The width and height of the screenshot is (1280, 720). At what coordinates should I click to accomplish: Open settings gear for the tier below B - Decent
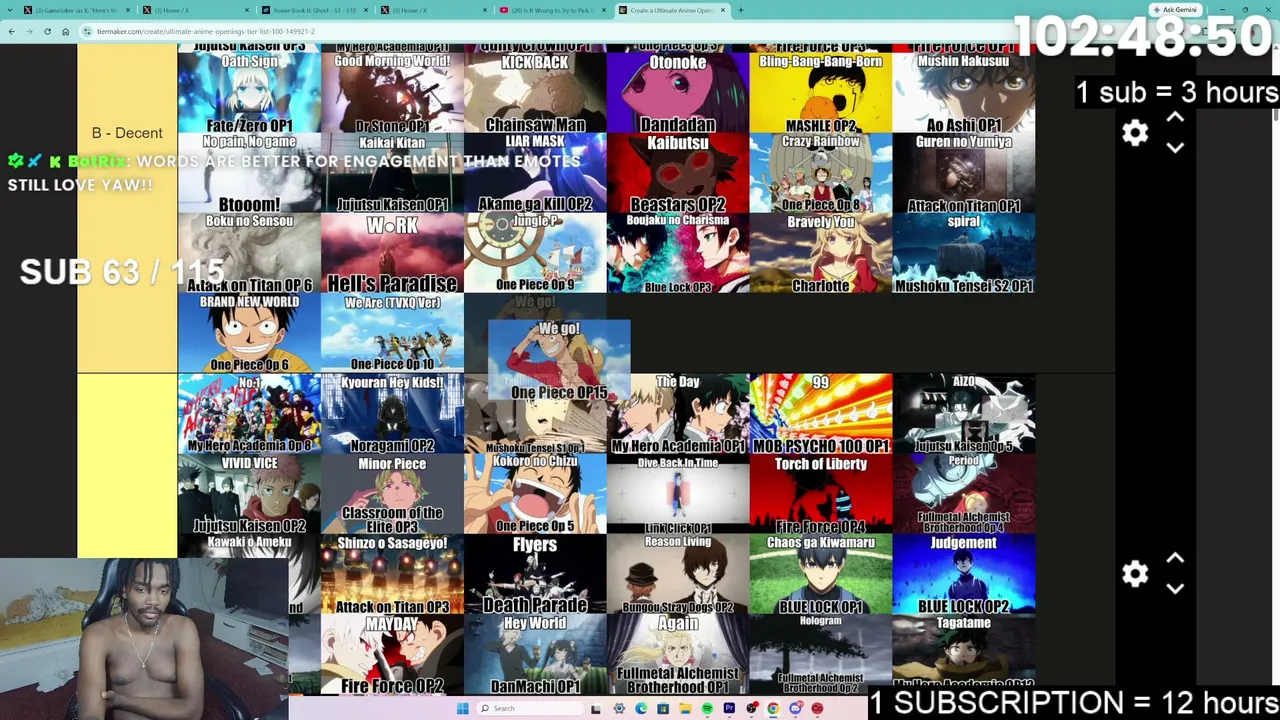1135,574
